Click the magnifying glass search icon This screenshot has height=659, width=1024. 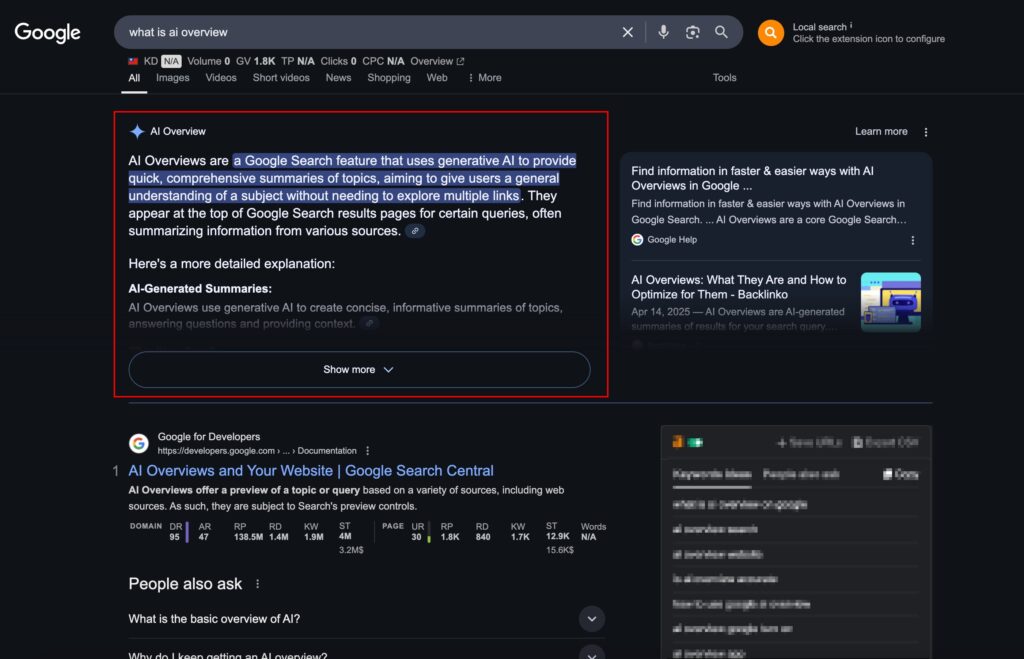tap(721, 32)
